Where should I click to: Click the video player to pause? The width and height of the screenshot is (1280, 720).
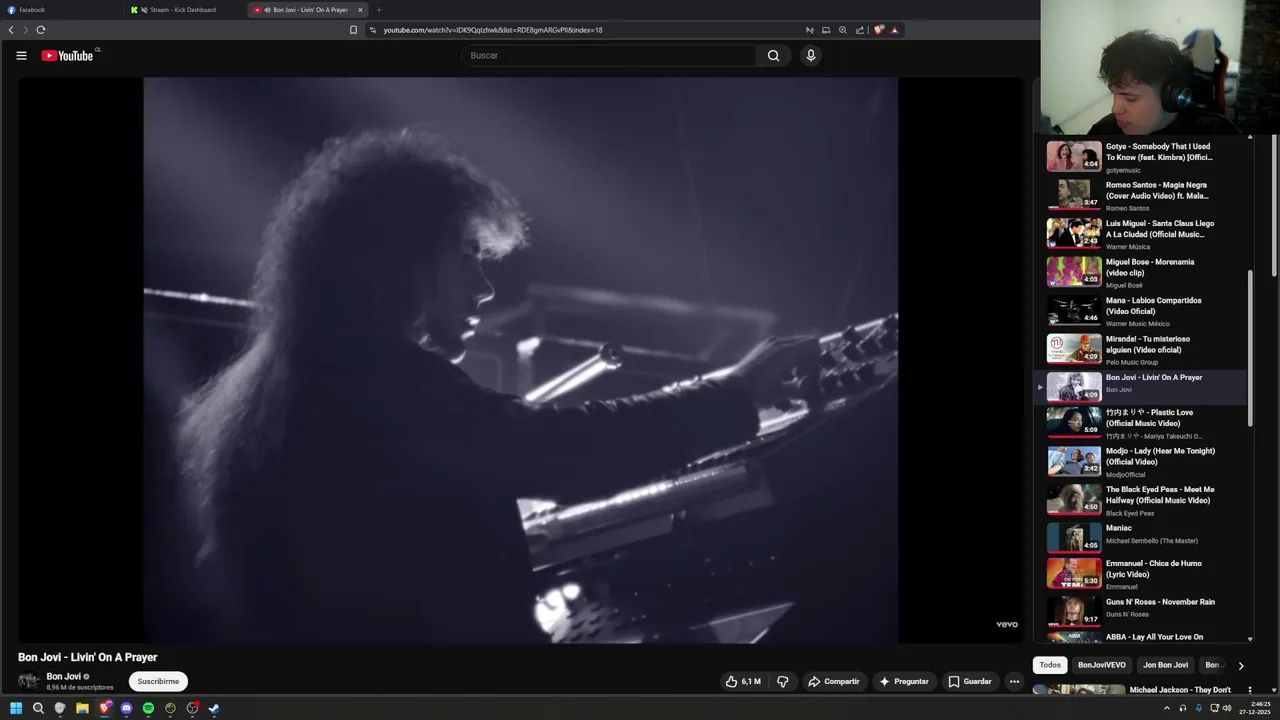tap(521, 360)
